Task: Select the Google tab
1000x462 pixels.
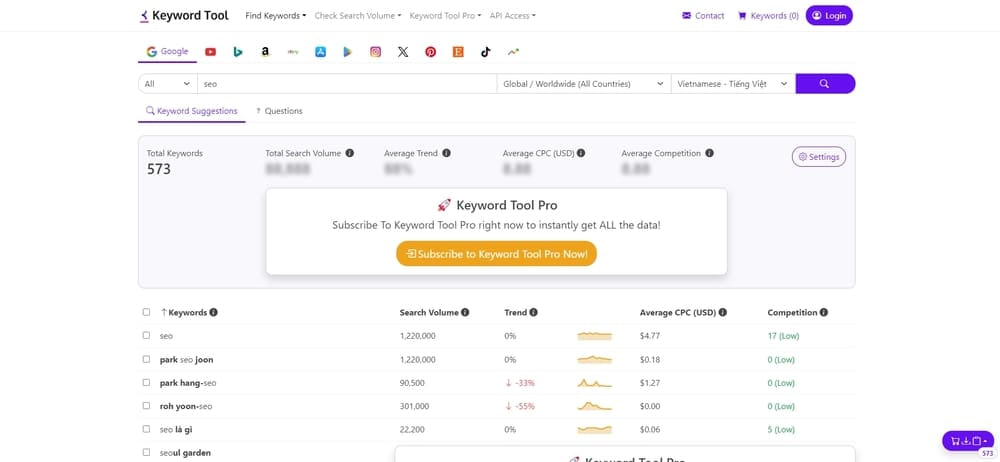Action: (x=167, y=52)
